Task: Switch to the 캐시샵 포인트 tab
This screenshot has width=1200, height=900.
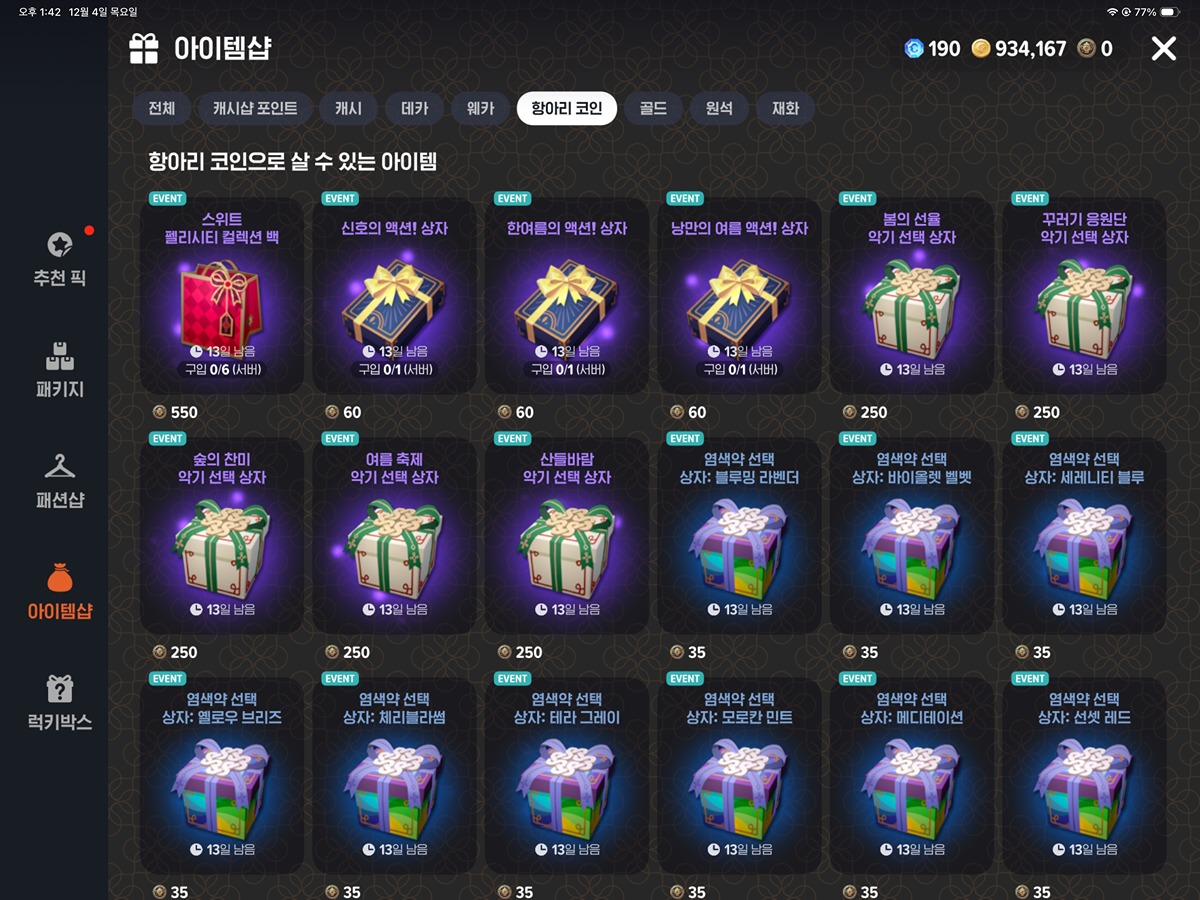Action: 255,108
